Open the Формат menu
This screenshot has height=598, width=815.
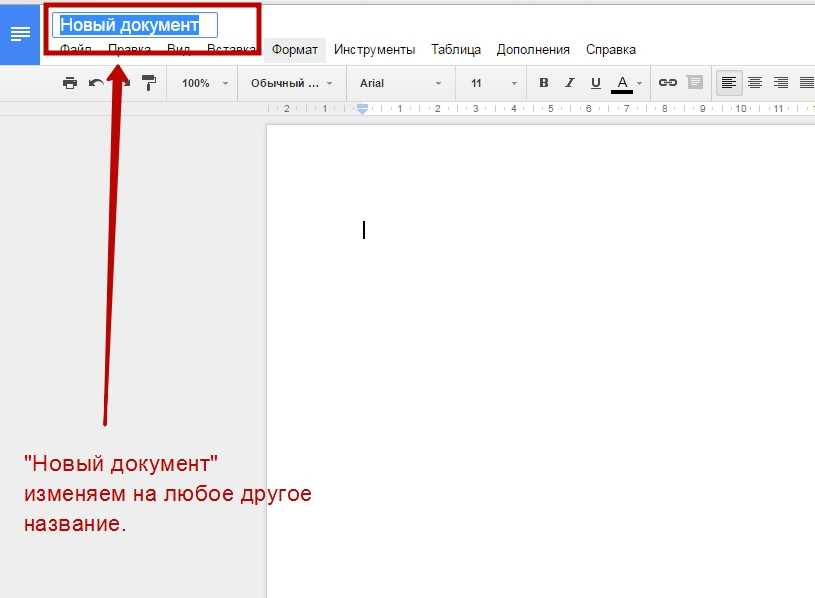tap(295, 49)
